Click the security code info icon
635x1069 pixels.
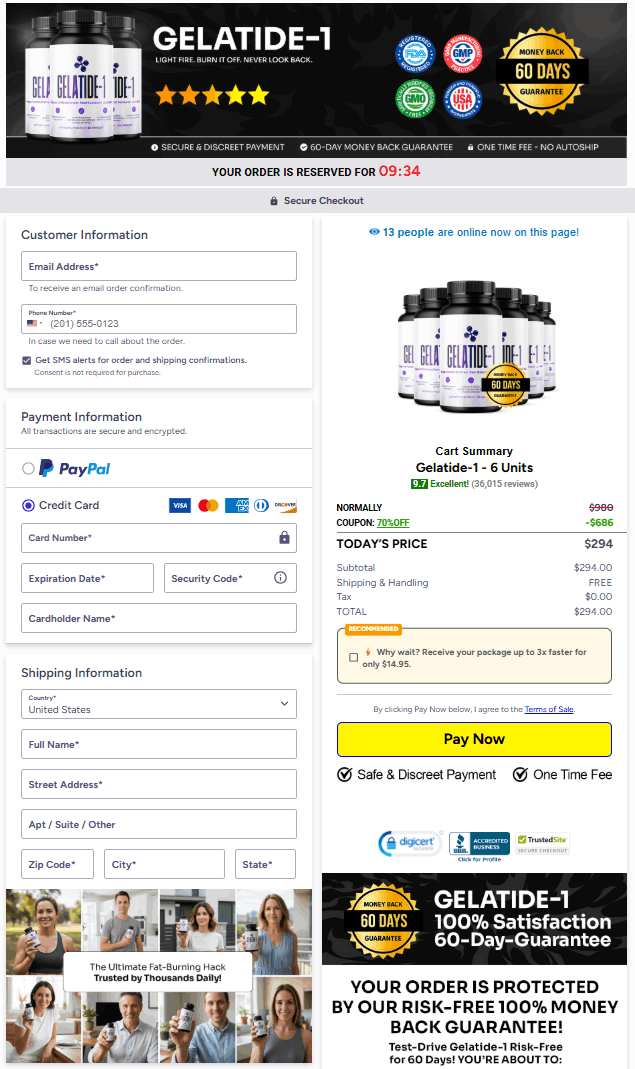280,577
